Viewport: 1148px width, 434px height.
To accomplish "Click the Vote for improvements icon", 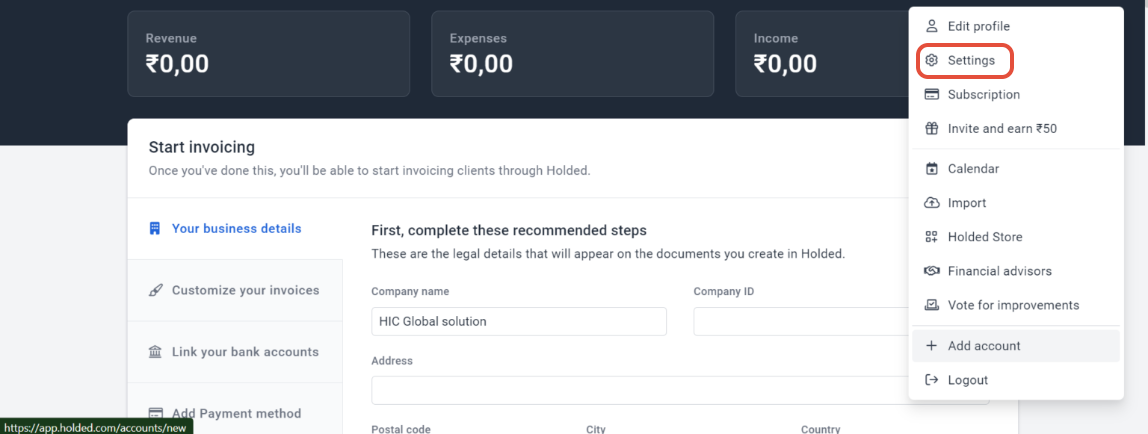I will 932,305.
